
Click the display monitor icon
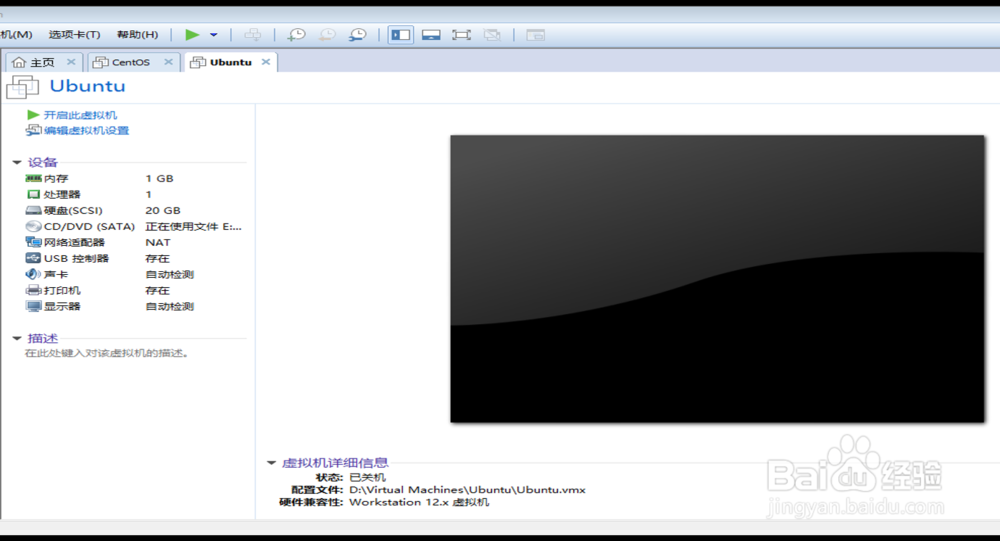[33, 306]
